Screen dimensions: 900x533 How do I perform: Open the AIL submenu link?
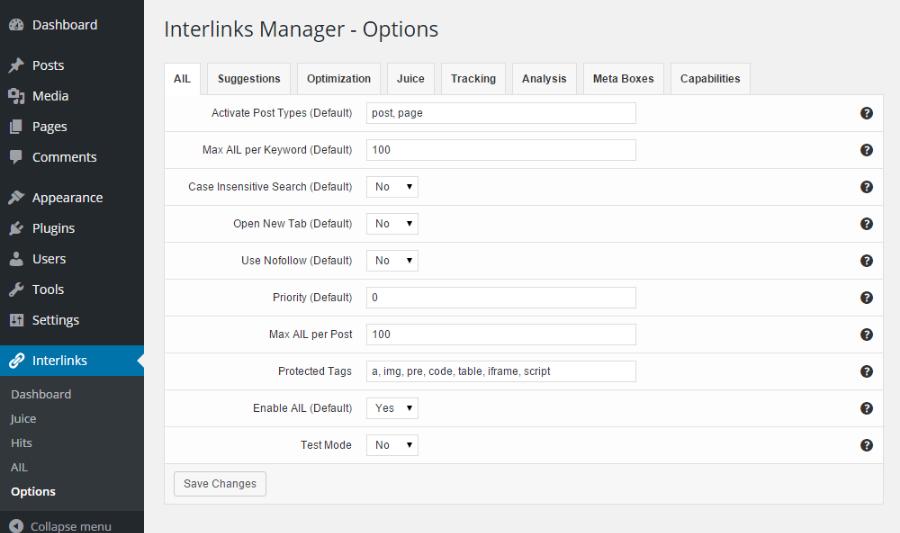click(19, 467)
